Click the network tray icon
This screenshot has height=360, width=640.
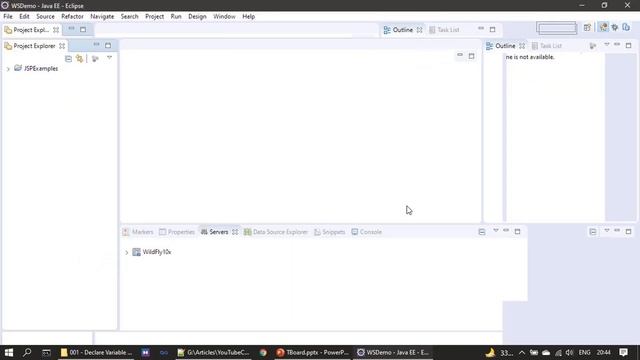coord(558,353)
